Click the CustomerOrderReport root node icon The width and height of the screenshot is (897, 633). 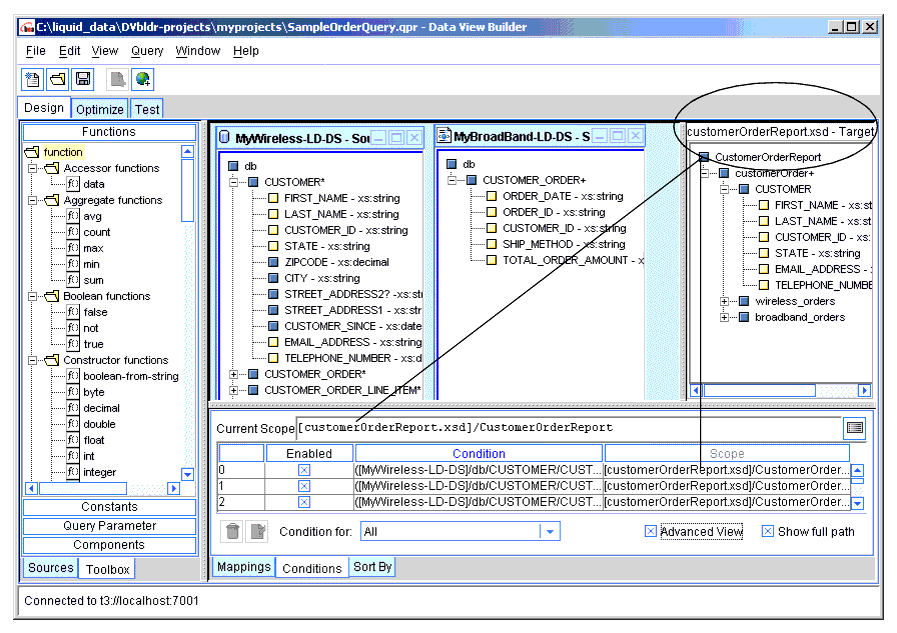[704, 157]
